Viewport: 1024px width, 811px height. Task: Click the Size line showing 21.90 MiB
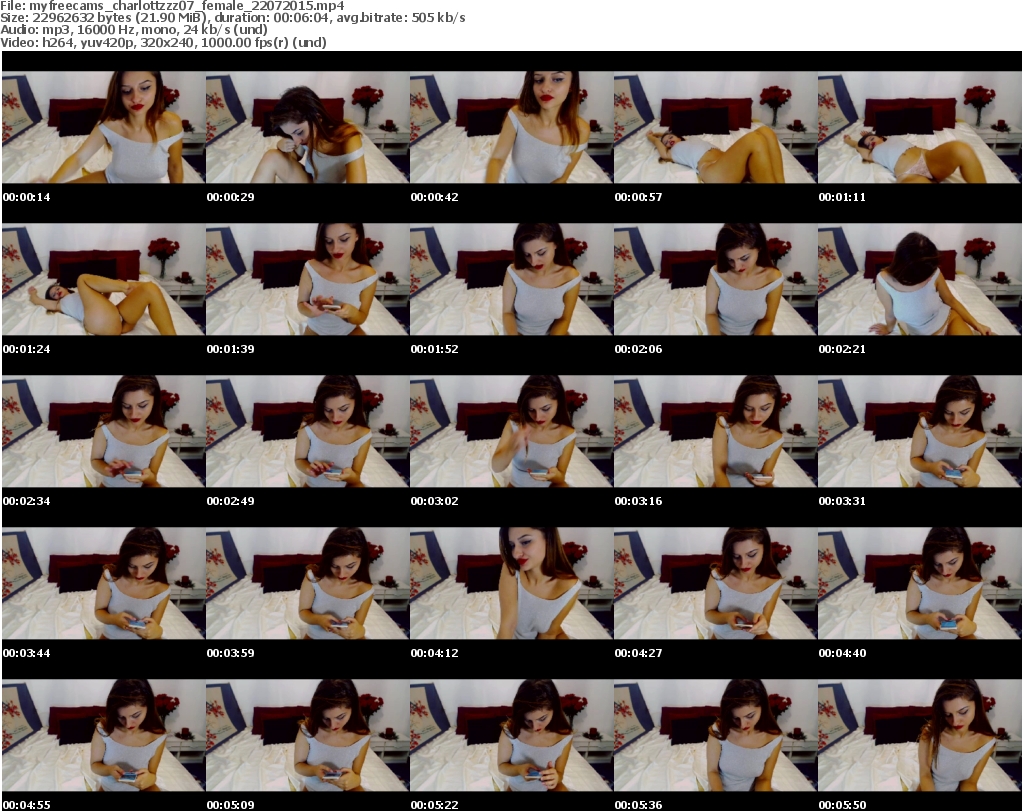click(233, 18)
